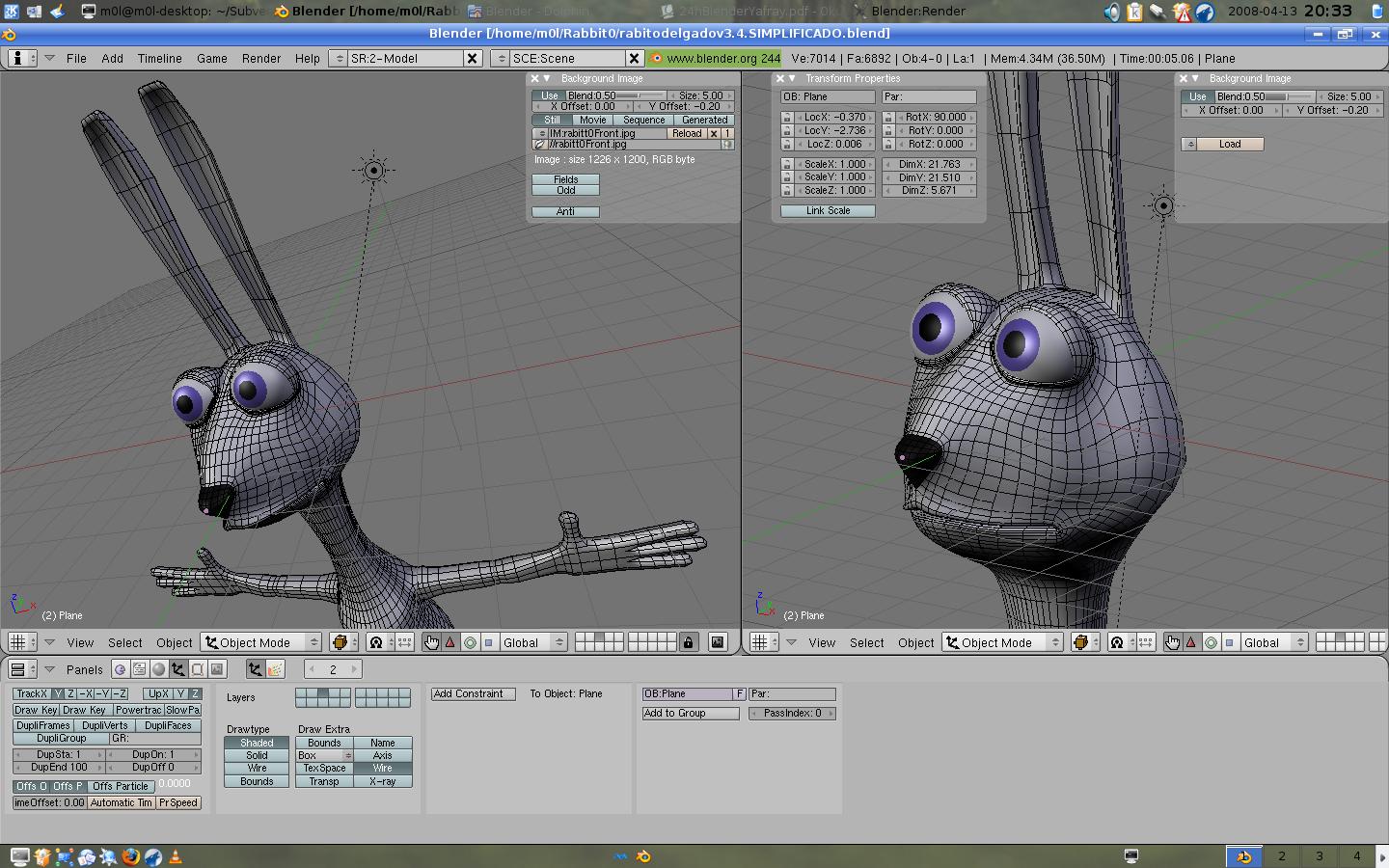Open Firefox from the bottom taskbar
1389x868 pixels.
(x=130, y=856)
